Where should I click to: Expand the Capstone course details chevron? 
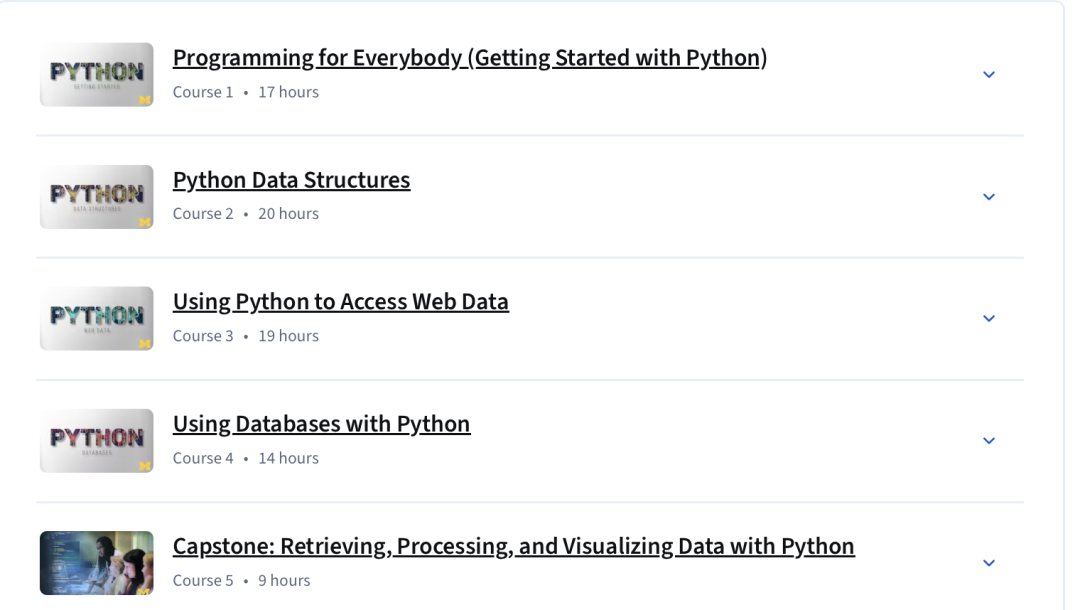click(989, 563)
